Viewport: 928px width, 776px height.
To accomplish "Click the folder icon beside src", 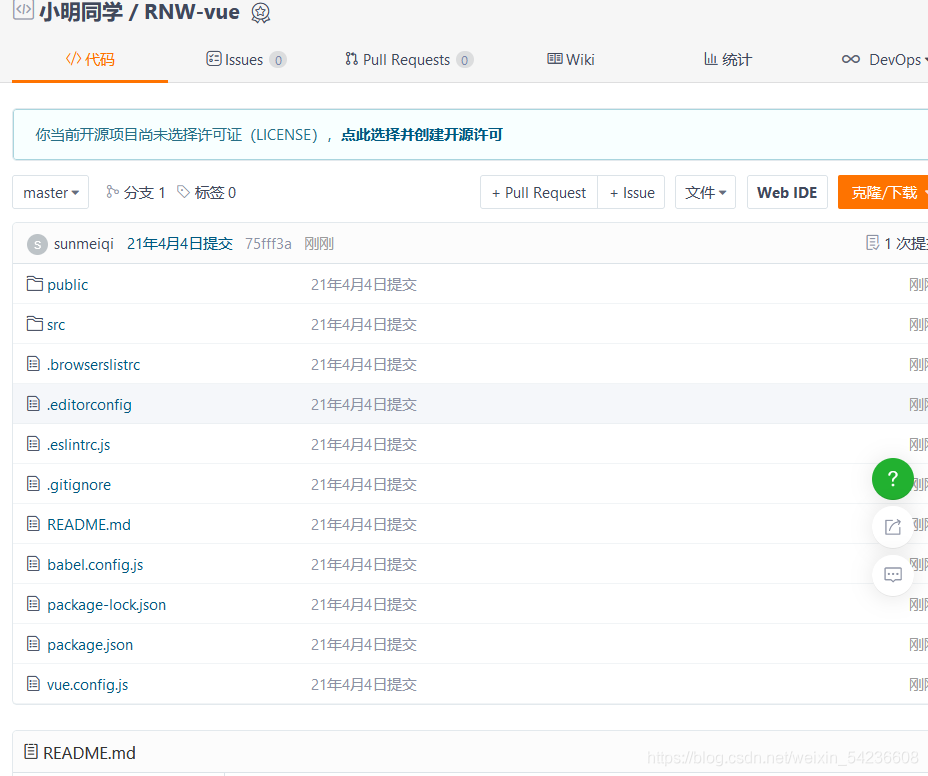I will [35, 324].
